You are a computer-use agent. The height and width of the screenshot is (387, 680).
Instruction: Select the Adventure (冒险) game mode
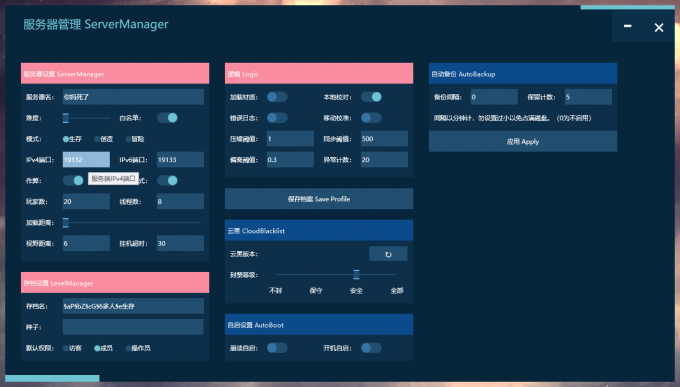tap(135, 139)
